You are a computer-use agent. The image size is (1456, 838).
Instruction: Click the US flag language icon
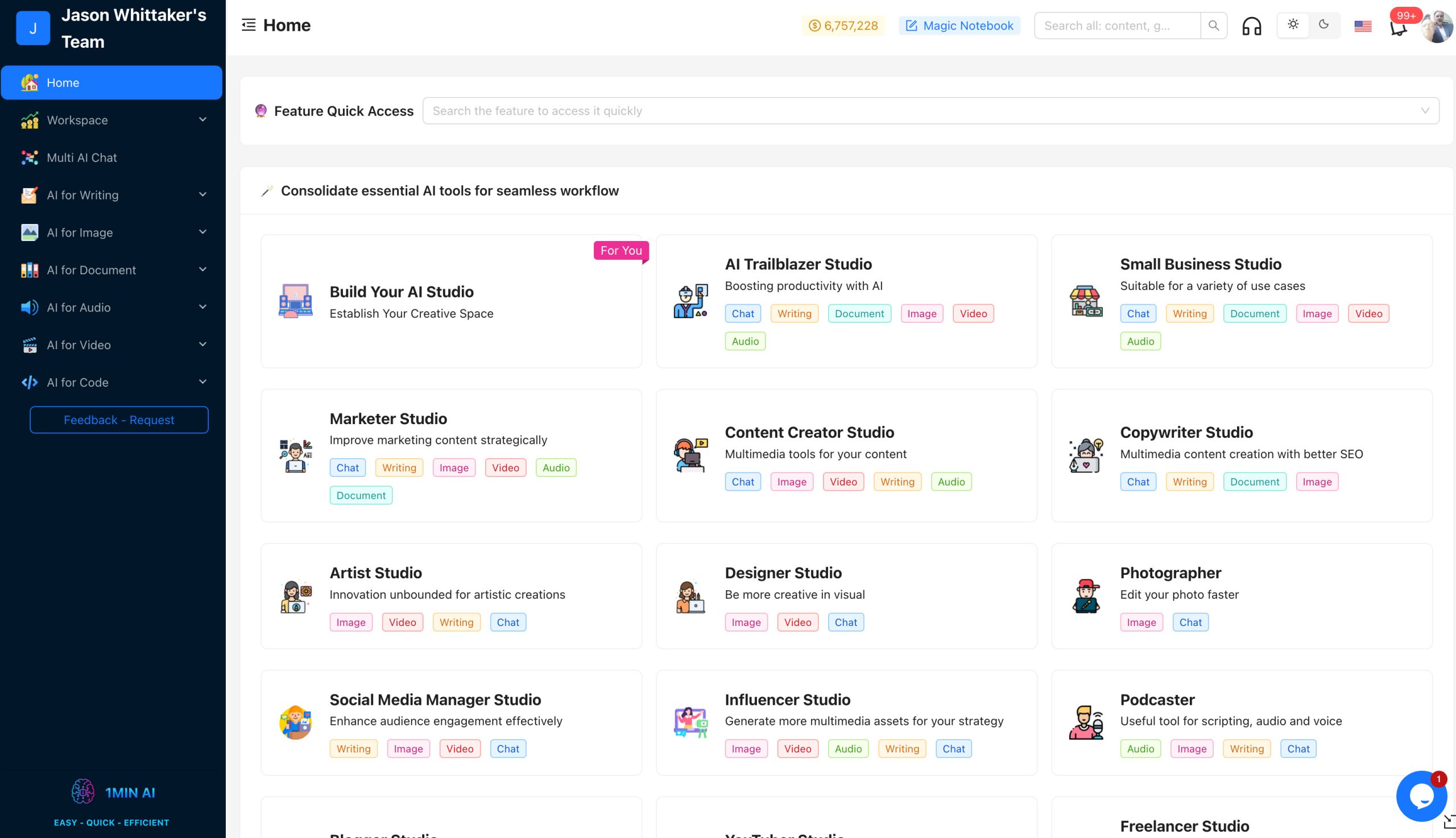tap(1362, 26)
